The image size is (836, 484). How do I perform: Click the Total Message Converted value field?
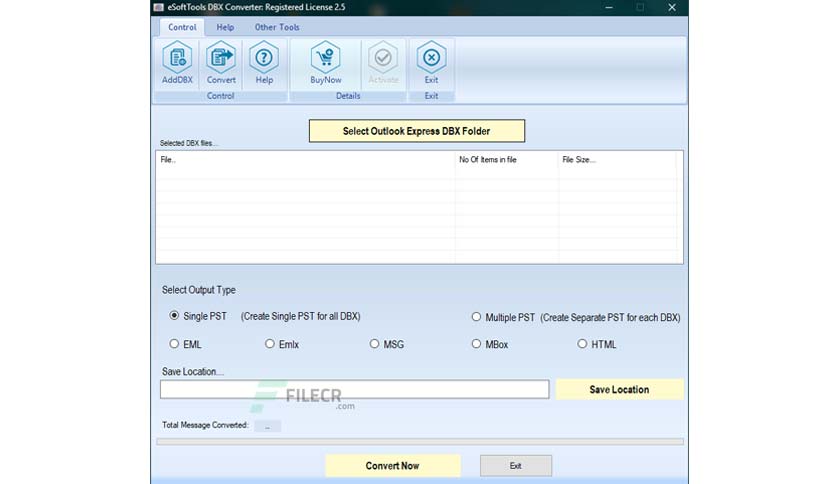click(x=268, y=426)
